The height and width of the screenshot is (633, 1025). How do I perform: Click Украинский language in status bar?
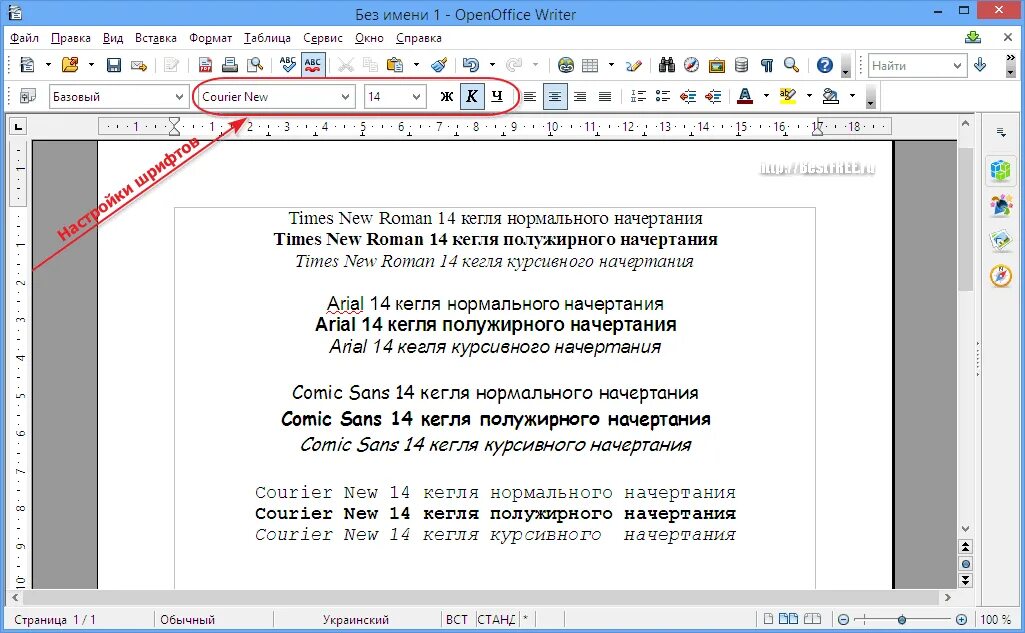coord(356,619)
